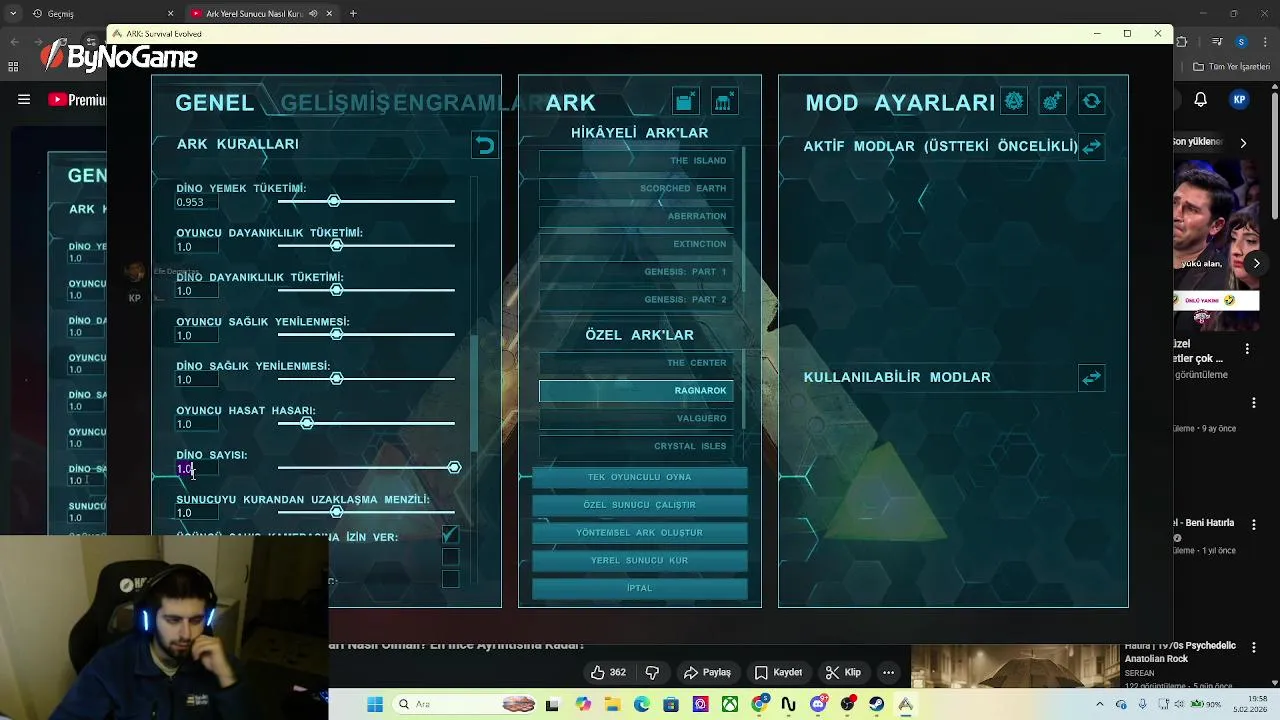
Task: Open Microsoft Edge from the taskbar
Action: point(641,704)
